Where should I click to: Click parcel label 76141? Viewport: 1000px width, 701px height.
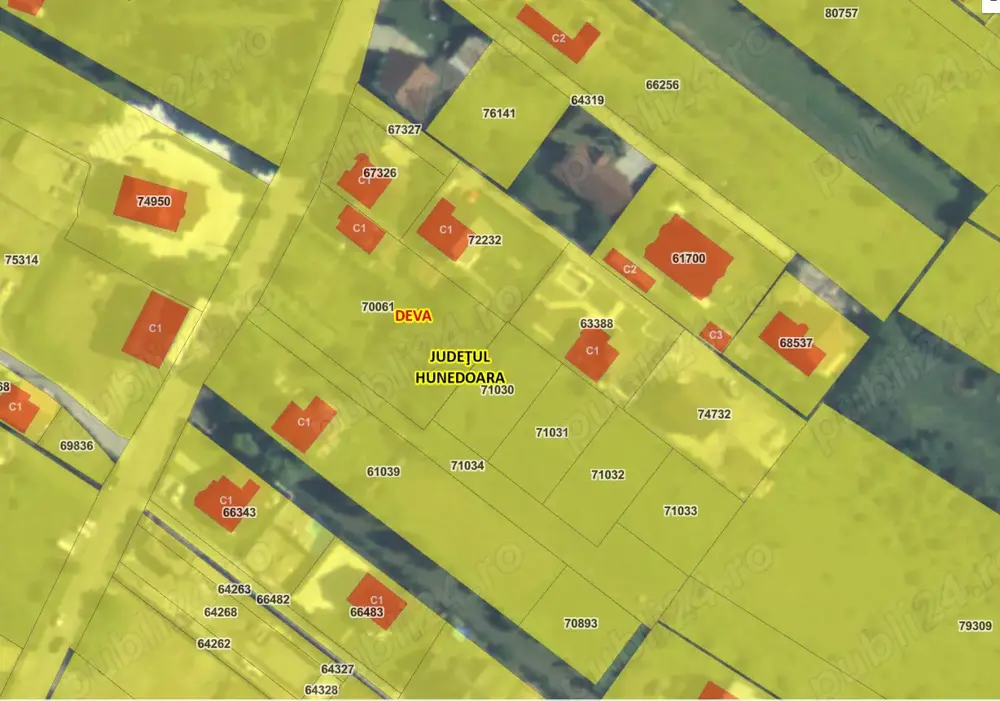click(498, 113)
